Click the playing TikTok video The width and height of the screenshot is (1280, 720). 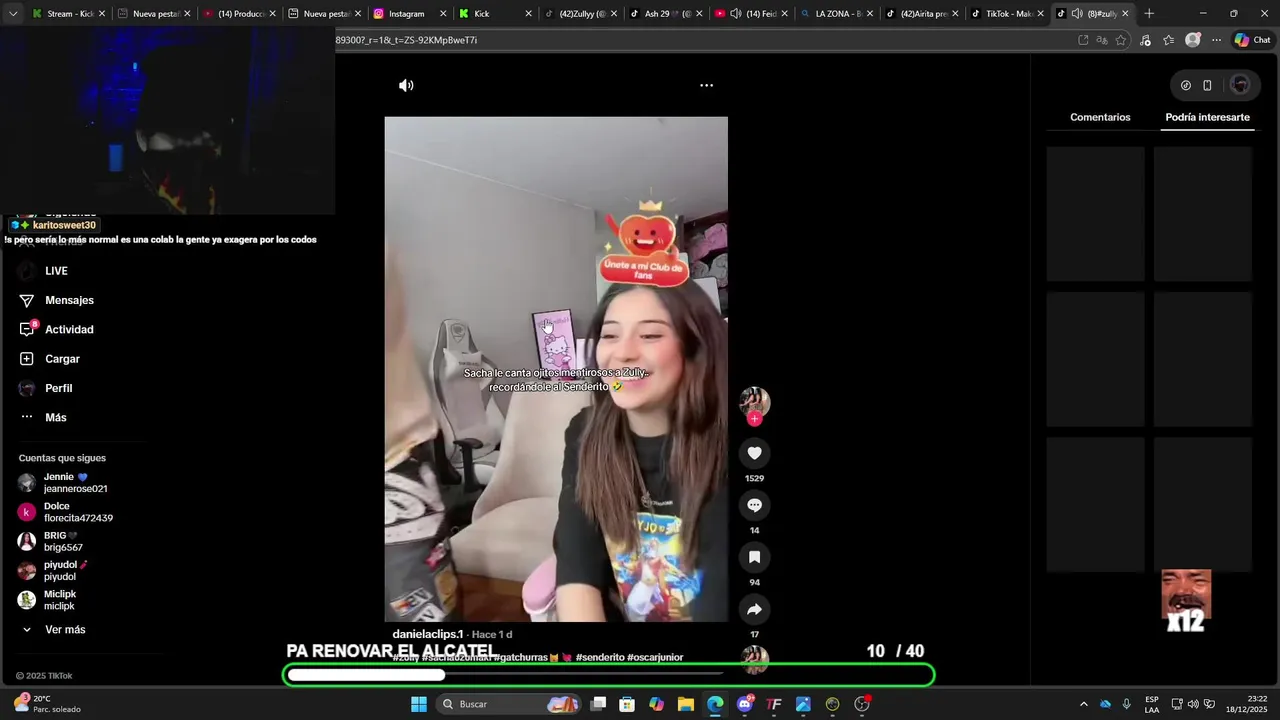point(556,369)
